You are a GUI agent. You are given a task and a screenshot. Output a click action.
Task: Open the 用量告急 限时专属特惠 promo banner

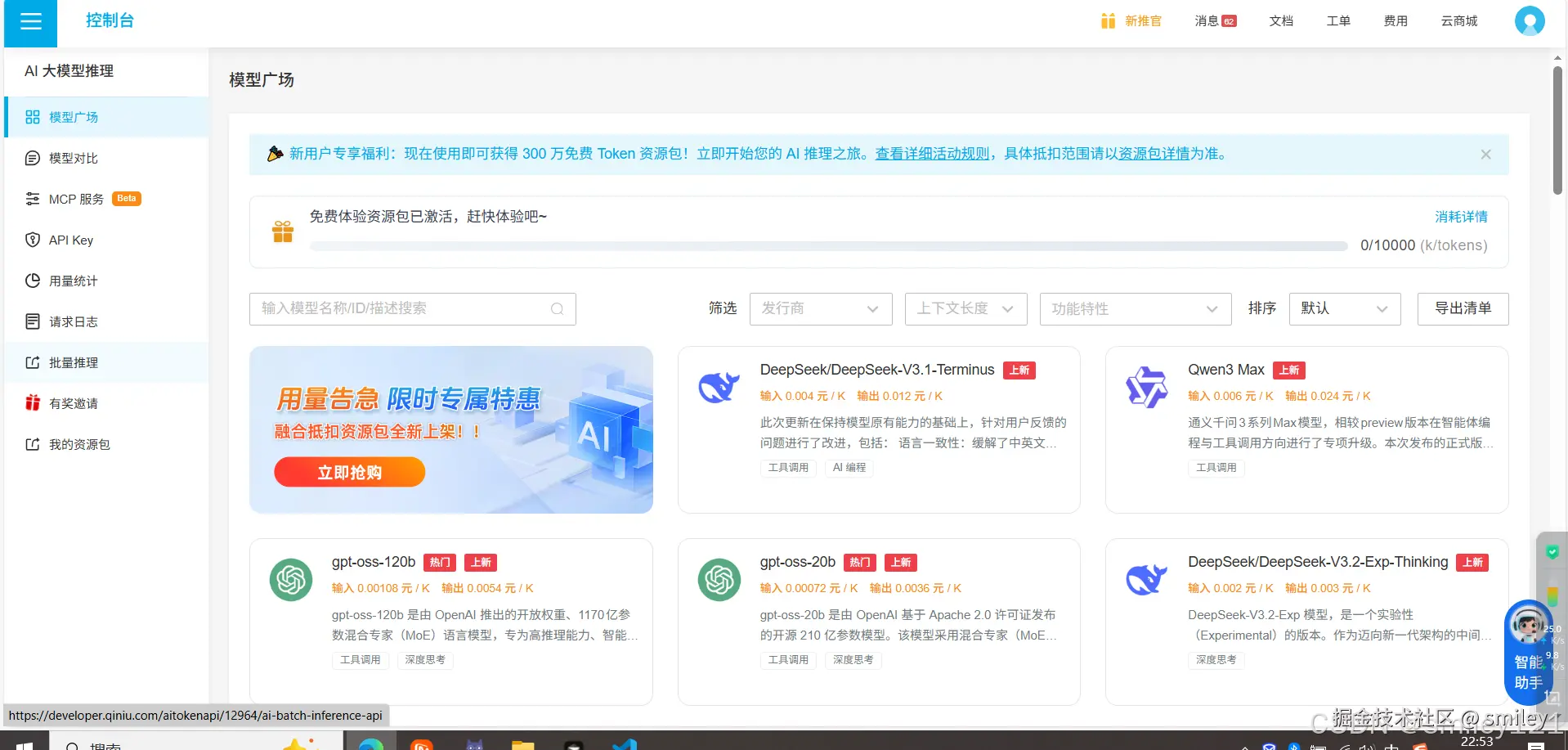point(451,430)
